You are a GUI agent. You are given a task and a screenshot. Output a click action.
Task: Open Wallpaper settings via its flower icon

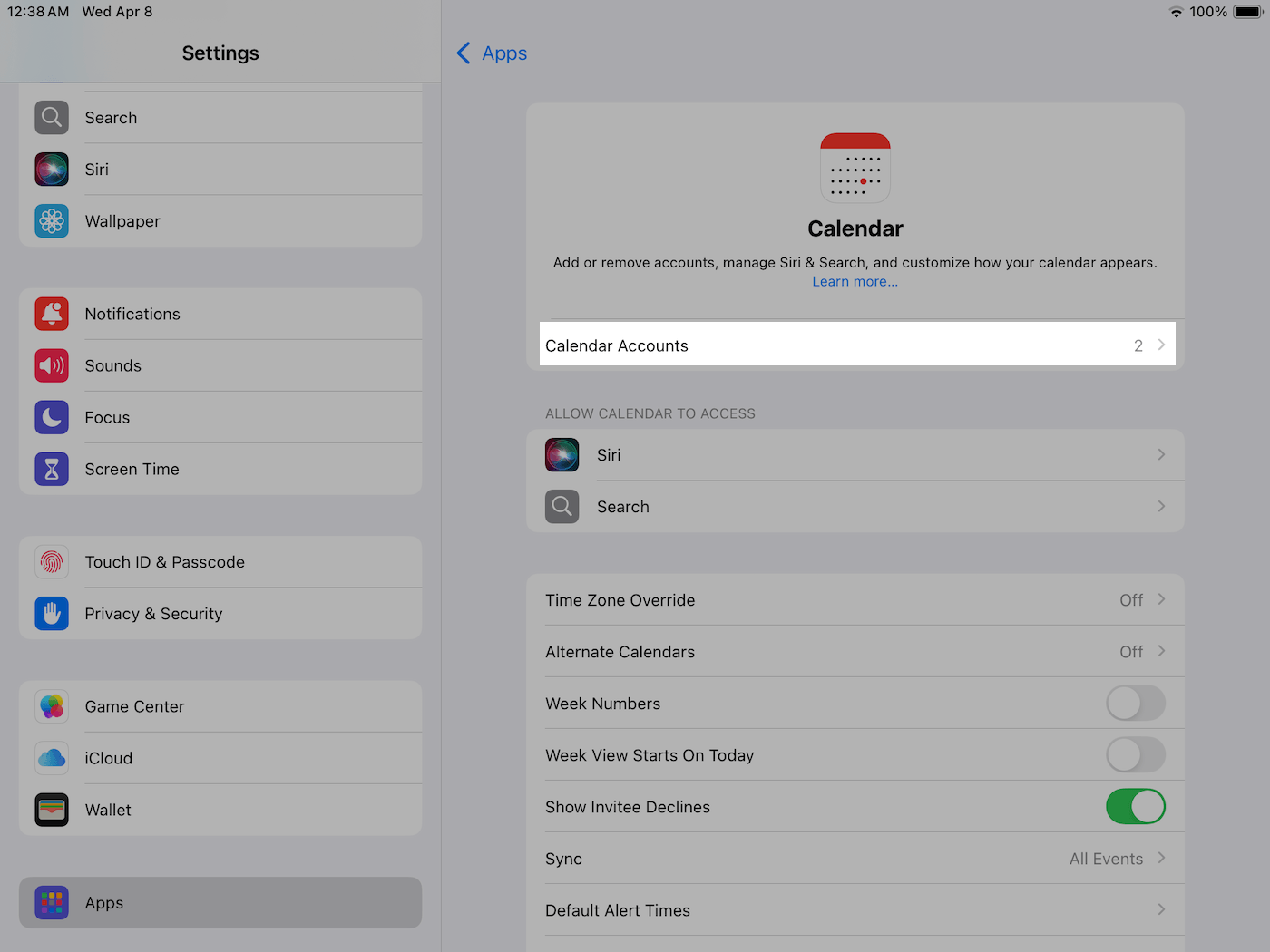[x=52, y=221]
